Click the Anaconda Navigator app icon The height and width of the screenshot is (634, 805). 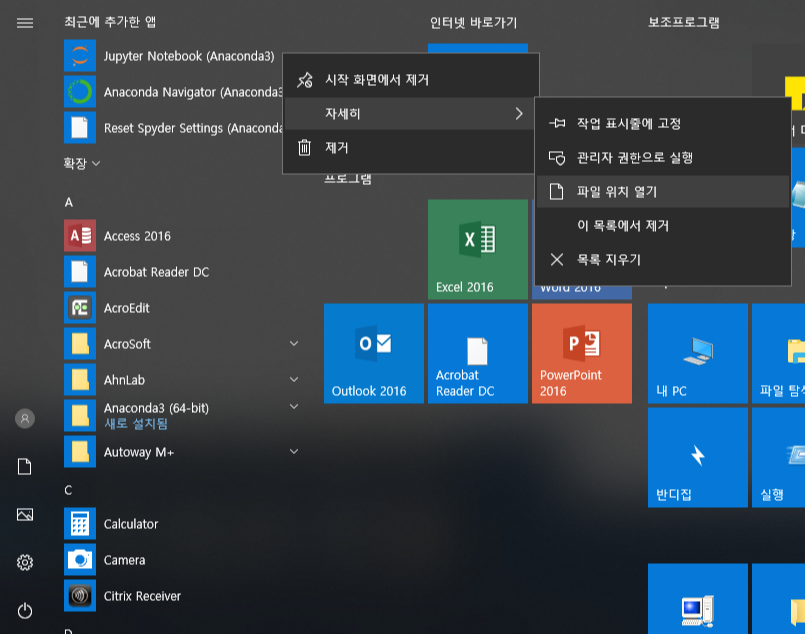point(80,91)
